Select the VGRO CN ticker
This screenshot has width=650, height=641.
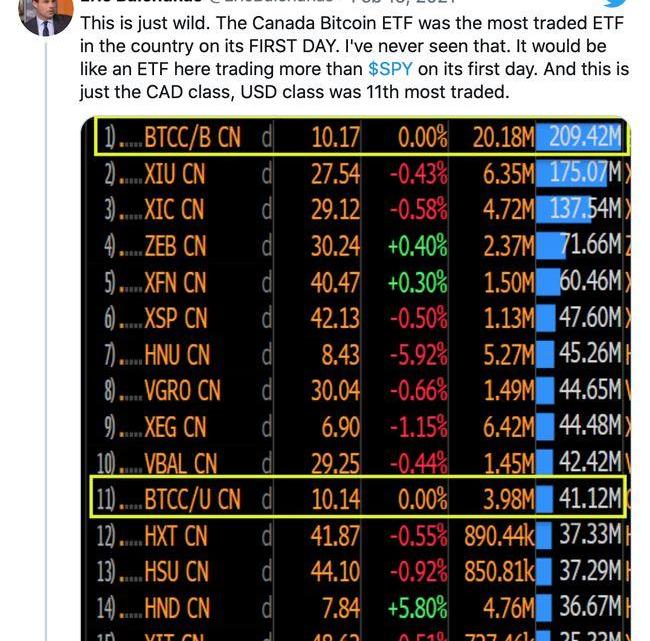[181, 390]
